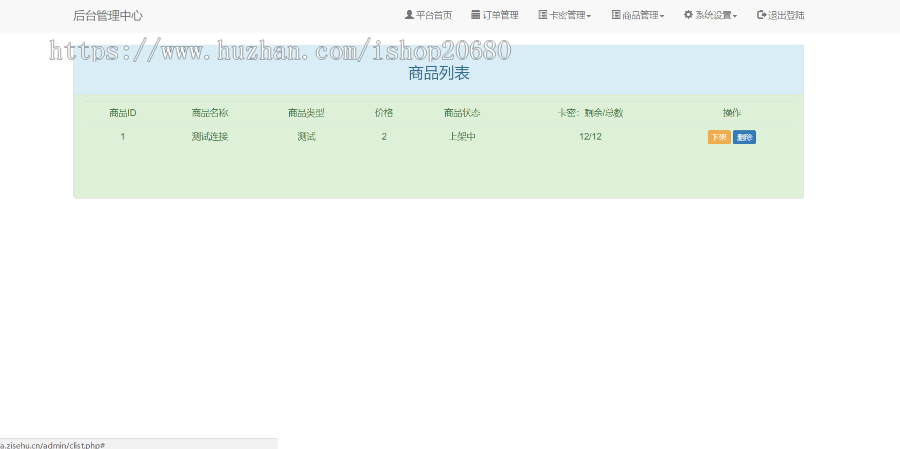
Task: Click the 价格 column header
Action: [x=384, y=113]
